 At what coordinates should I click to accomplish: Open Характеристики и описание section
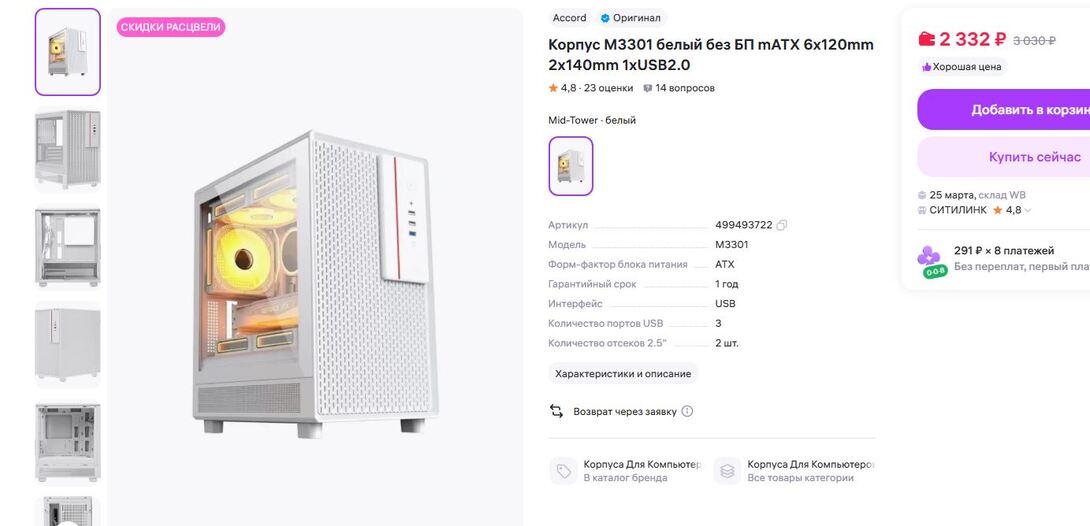[623, 374]
